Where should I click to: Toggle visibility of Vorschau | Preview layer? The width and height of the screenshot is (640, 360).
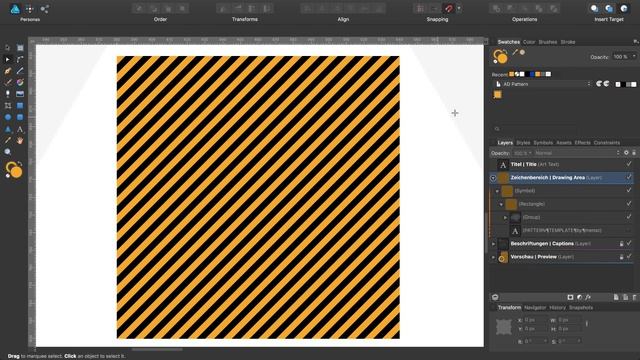point(629,256)
